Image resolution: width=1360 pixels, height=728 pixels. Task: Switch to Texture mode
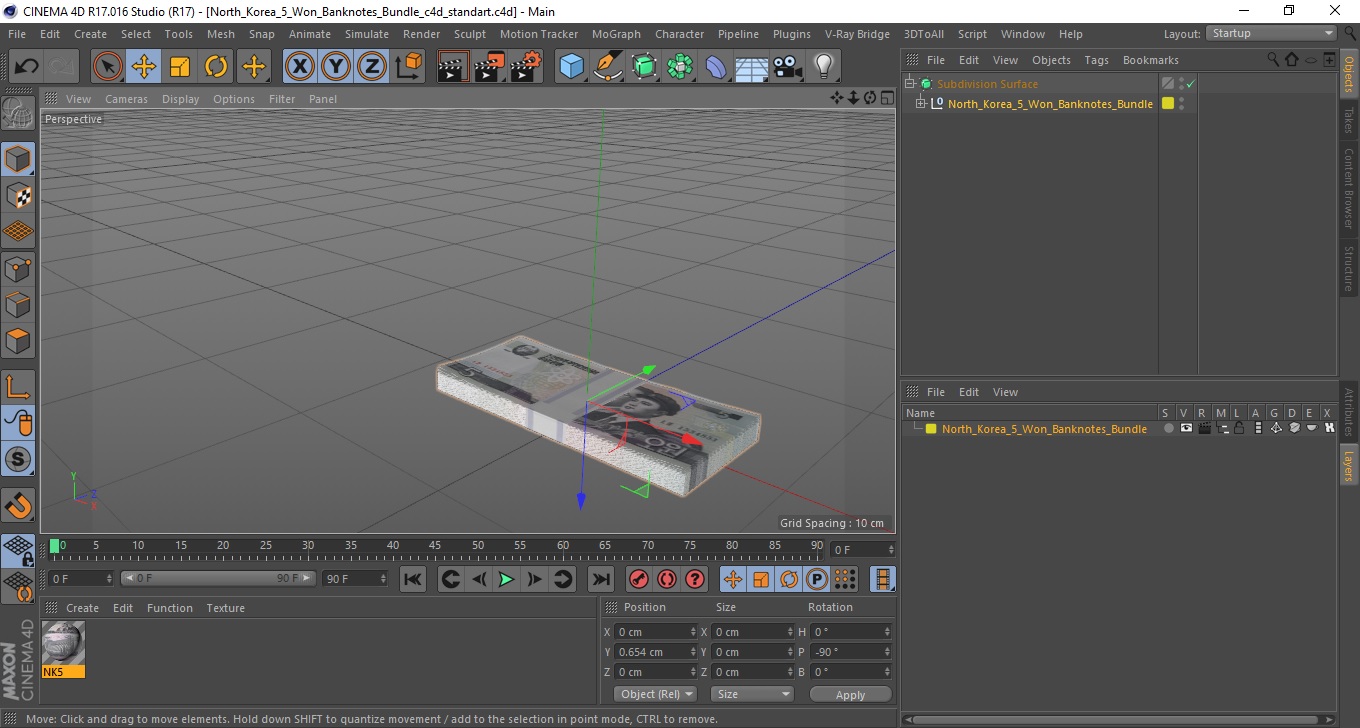18,195
